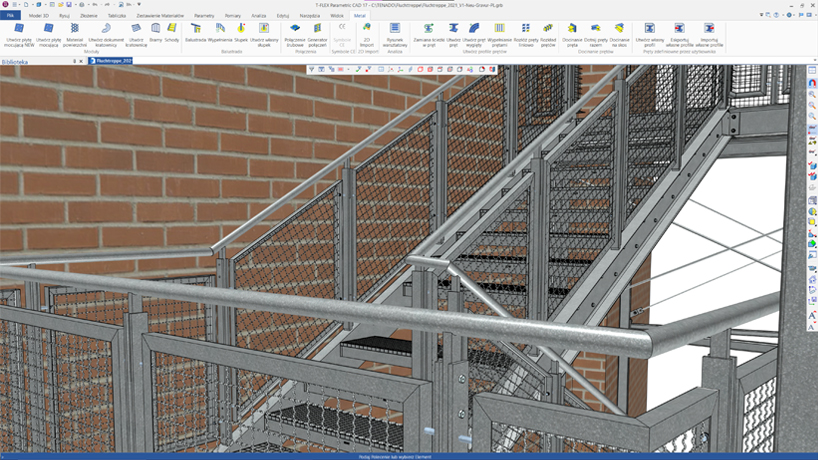Select 'Docinanie na skos' tool
818x460 pixels.
coord(619,35)
